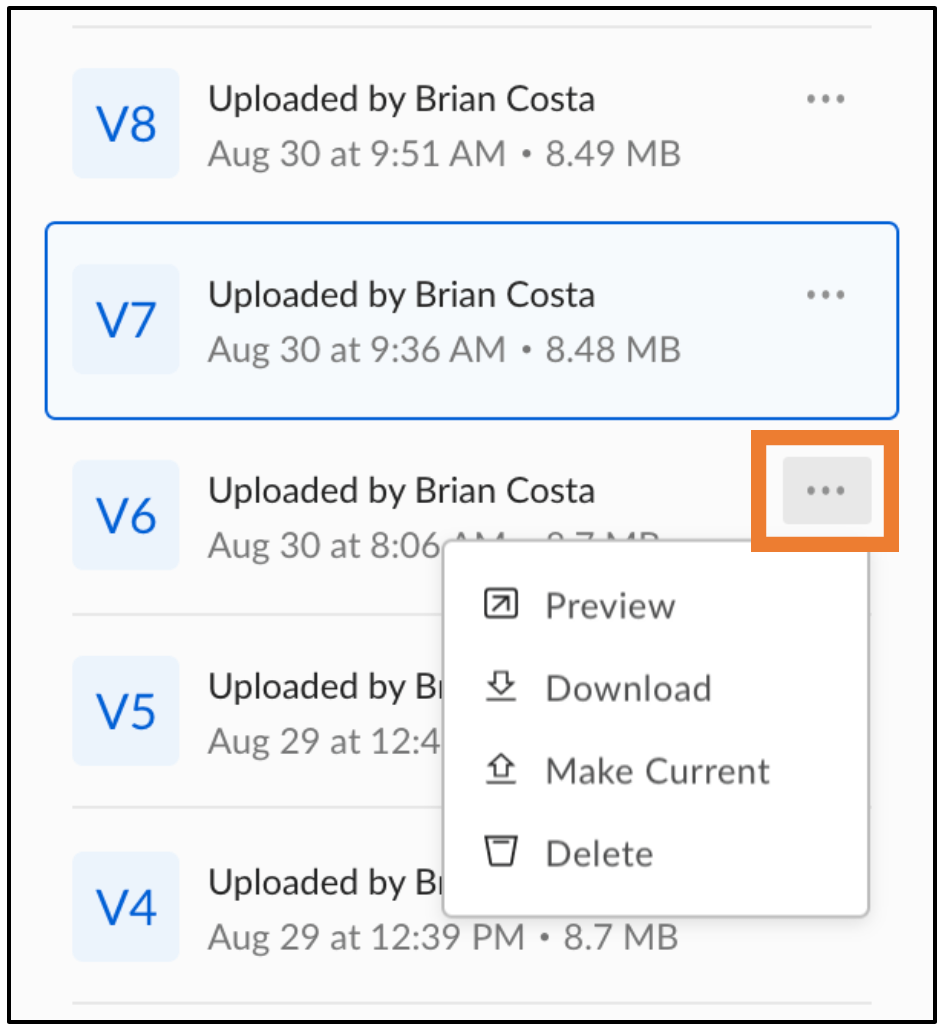This screenshot has width=950, height=1034.
Task: Click the ellipsis icon on version V7
Action: (826, 294)
